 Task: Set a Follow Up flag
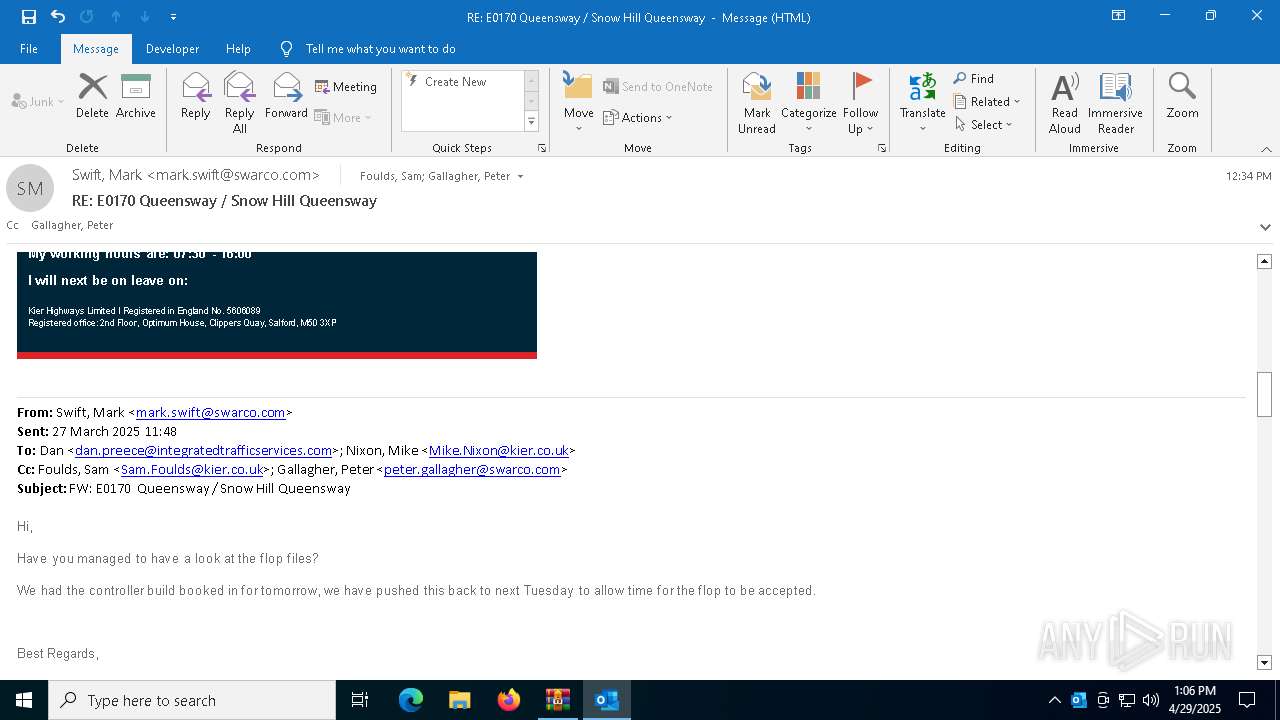click(860, 102)
